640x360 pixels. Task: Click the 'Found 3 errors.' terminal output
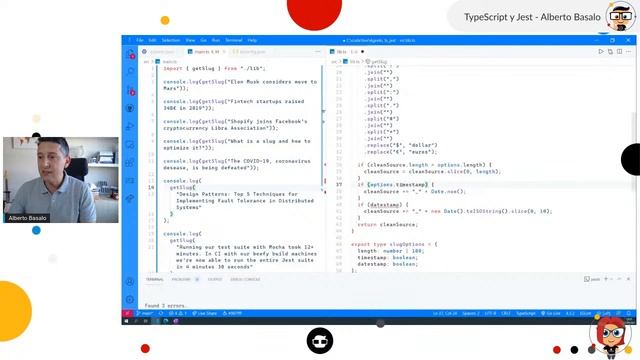coord(165,305)
